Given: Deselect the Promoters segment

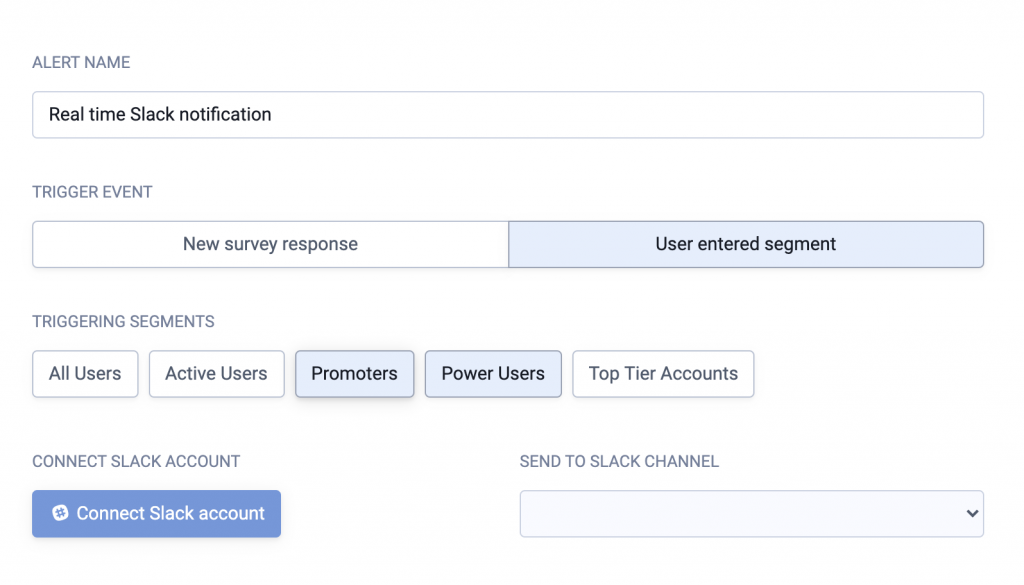Looking at the screenshot, I should (x=355, y=374).
